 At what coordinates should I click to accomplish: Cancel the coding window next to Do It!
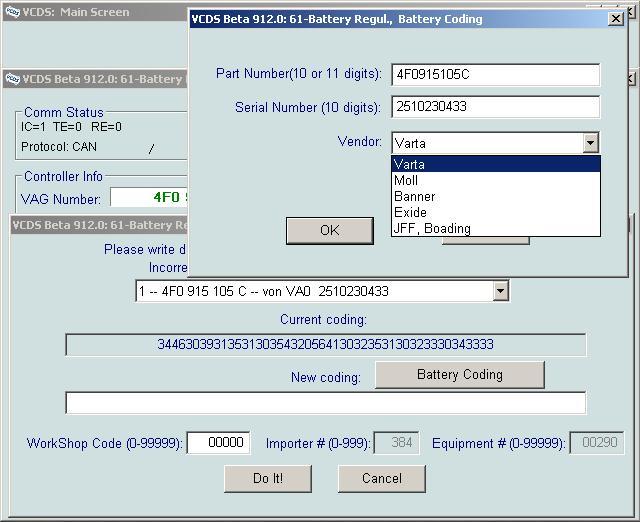click(x=381, y=478)
